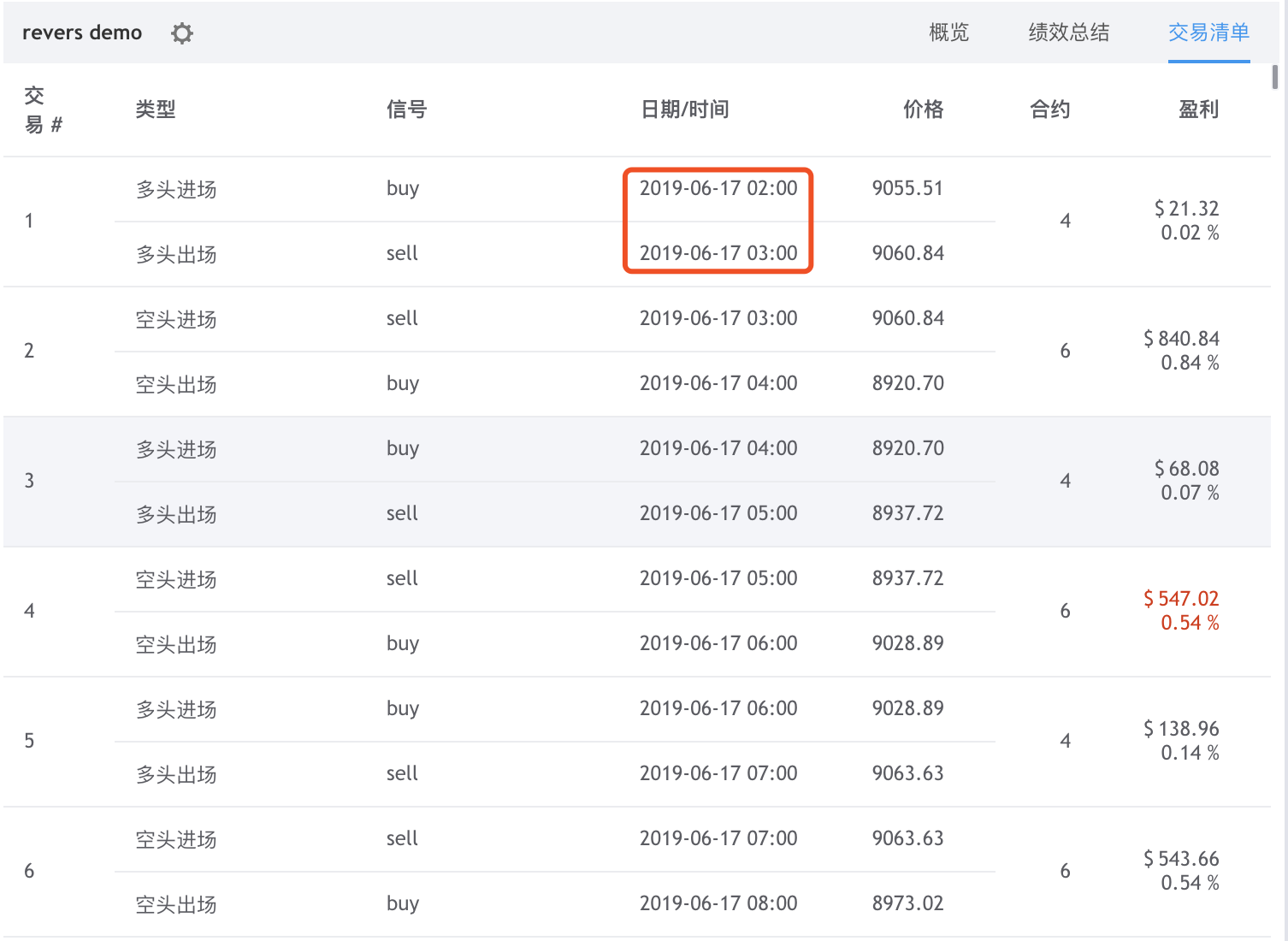Click the 盈利 column header

[x=1198, y=109]
